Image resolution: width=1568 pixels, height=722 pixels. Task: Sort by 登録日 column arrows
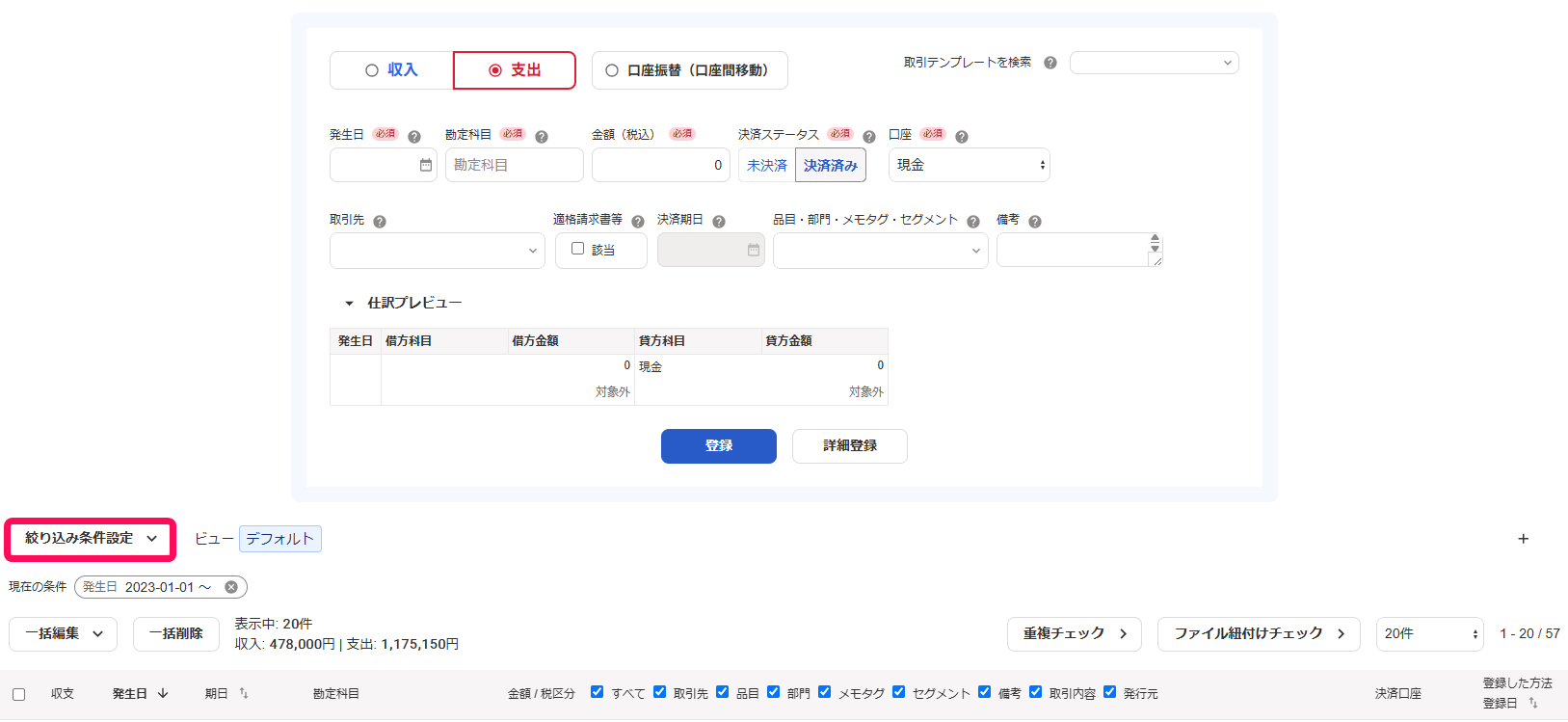pos(1533,703)
